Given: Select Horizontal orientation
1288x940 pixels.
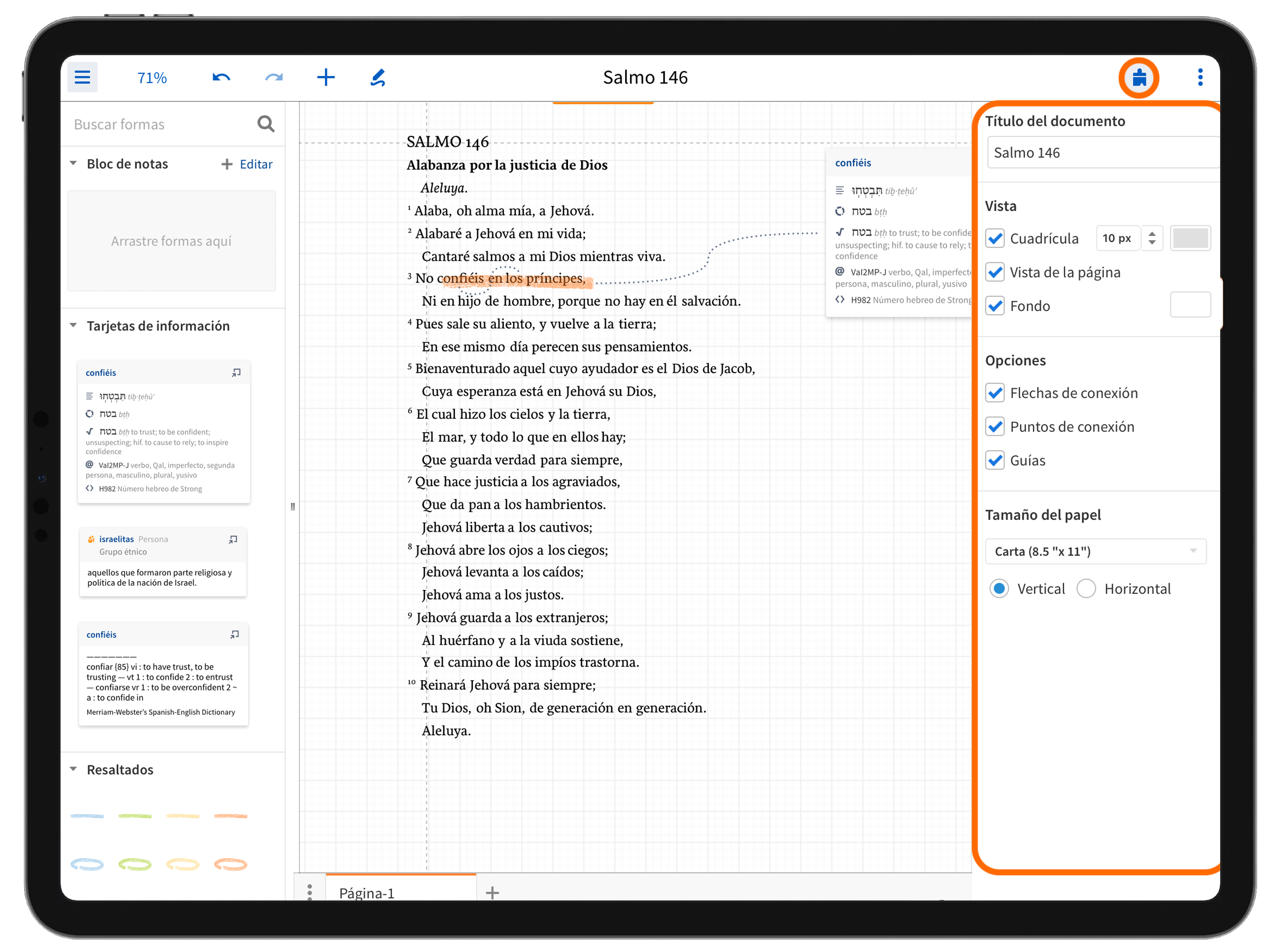Looking at the screenshot, I should click(x=1086, y=589).
